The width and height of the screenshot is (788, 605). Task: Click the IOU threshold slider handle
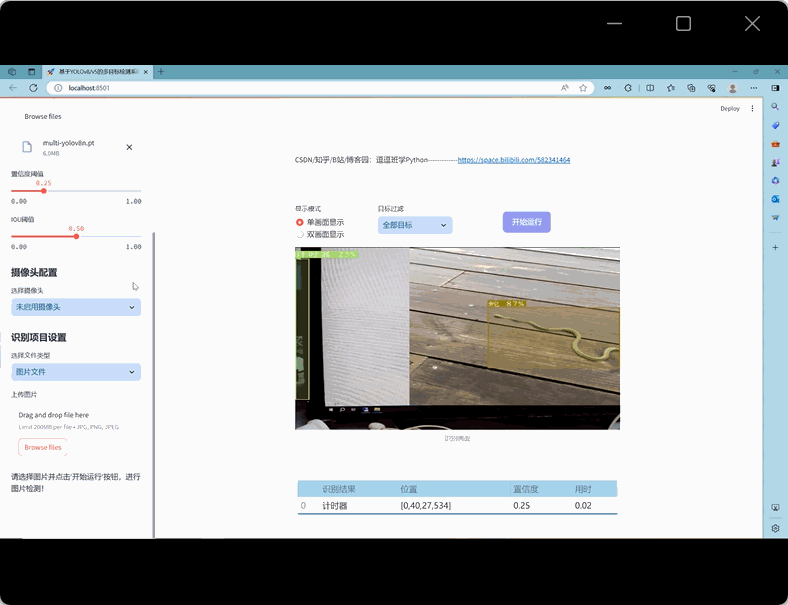point(76,236)
